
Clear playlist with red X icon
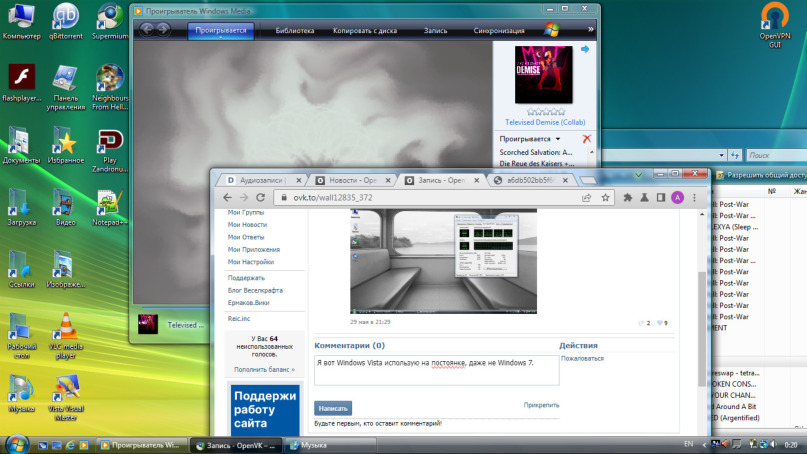[x=586, y=139]
